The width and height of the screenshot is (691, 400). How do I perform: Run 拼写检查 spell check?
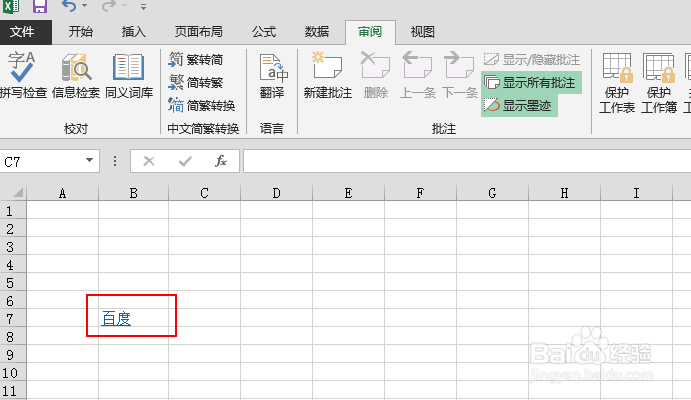click(x=23, y=75)
